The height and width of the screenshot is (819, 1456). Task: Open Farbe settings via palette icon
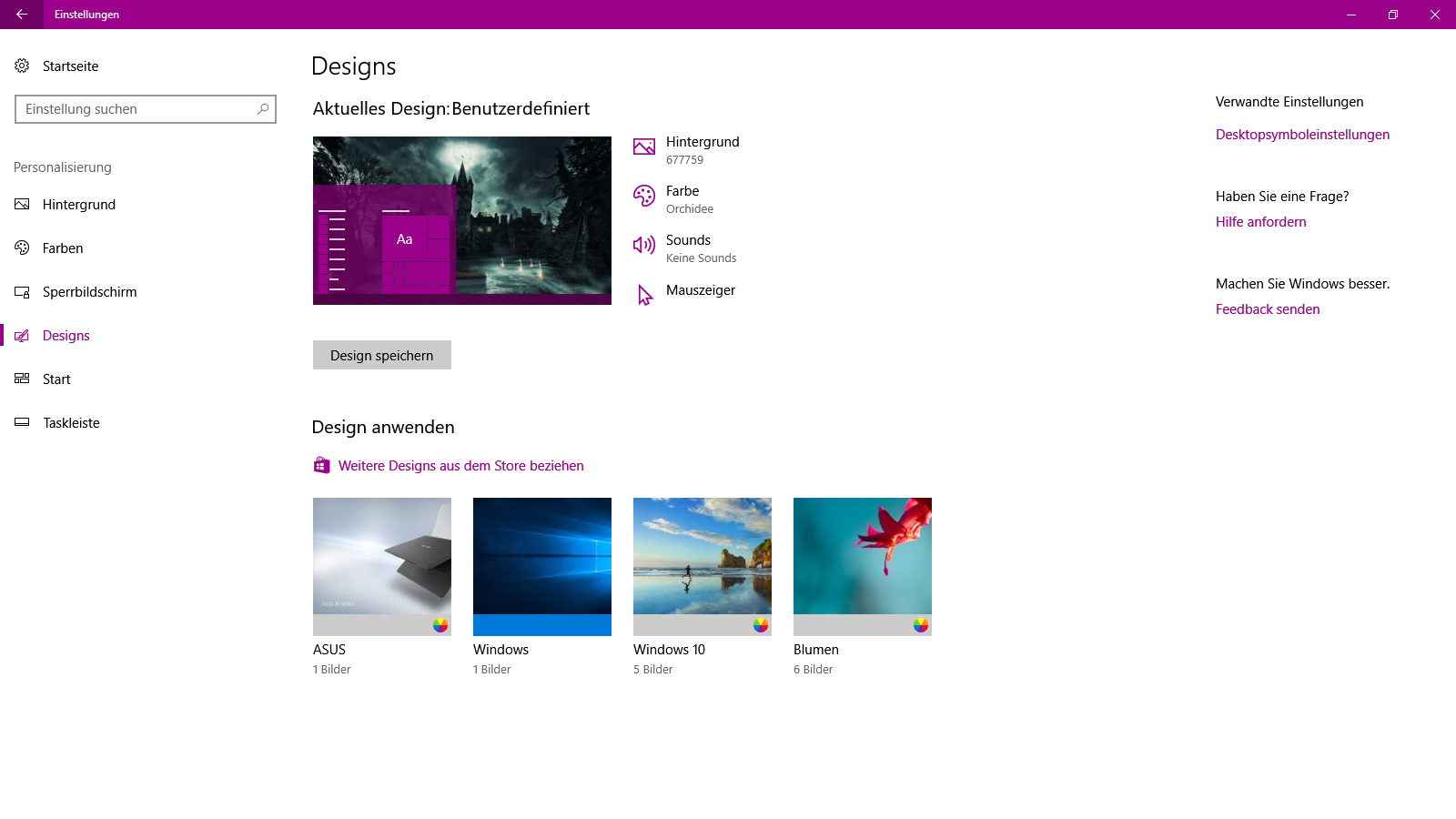click(x=644, y=197)
